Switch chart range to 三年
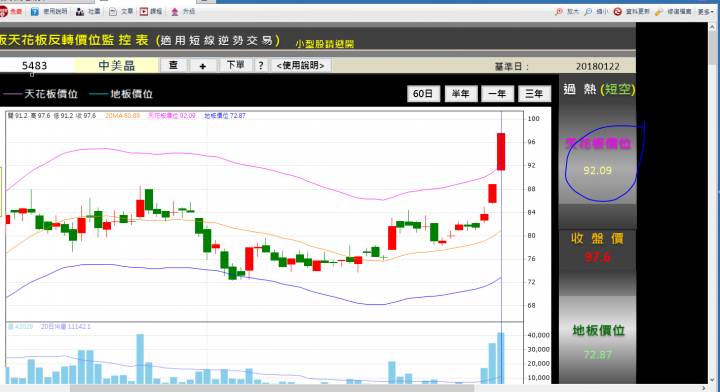Screen dimensions: 720x392 pyautogui.click(x=534, y=94)
